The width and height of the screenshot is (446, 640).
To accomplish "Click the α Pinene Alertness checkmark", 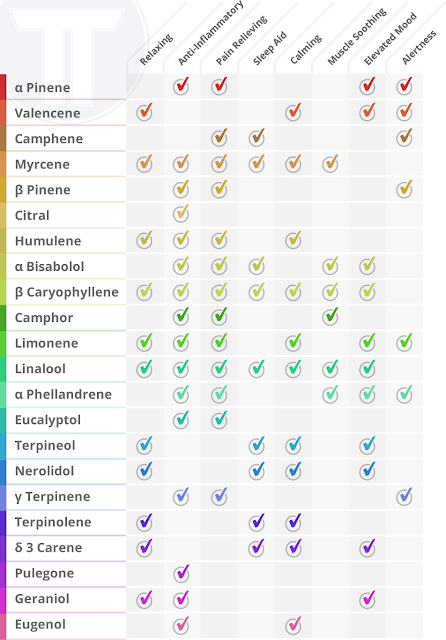I will [404, 86].
